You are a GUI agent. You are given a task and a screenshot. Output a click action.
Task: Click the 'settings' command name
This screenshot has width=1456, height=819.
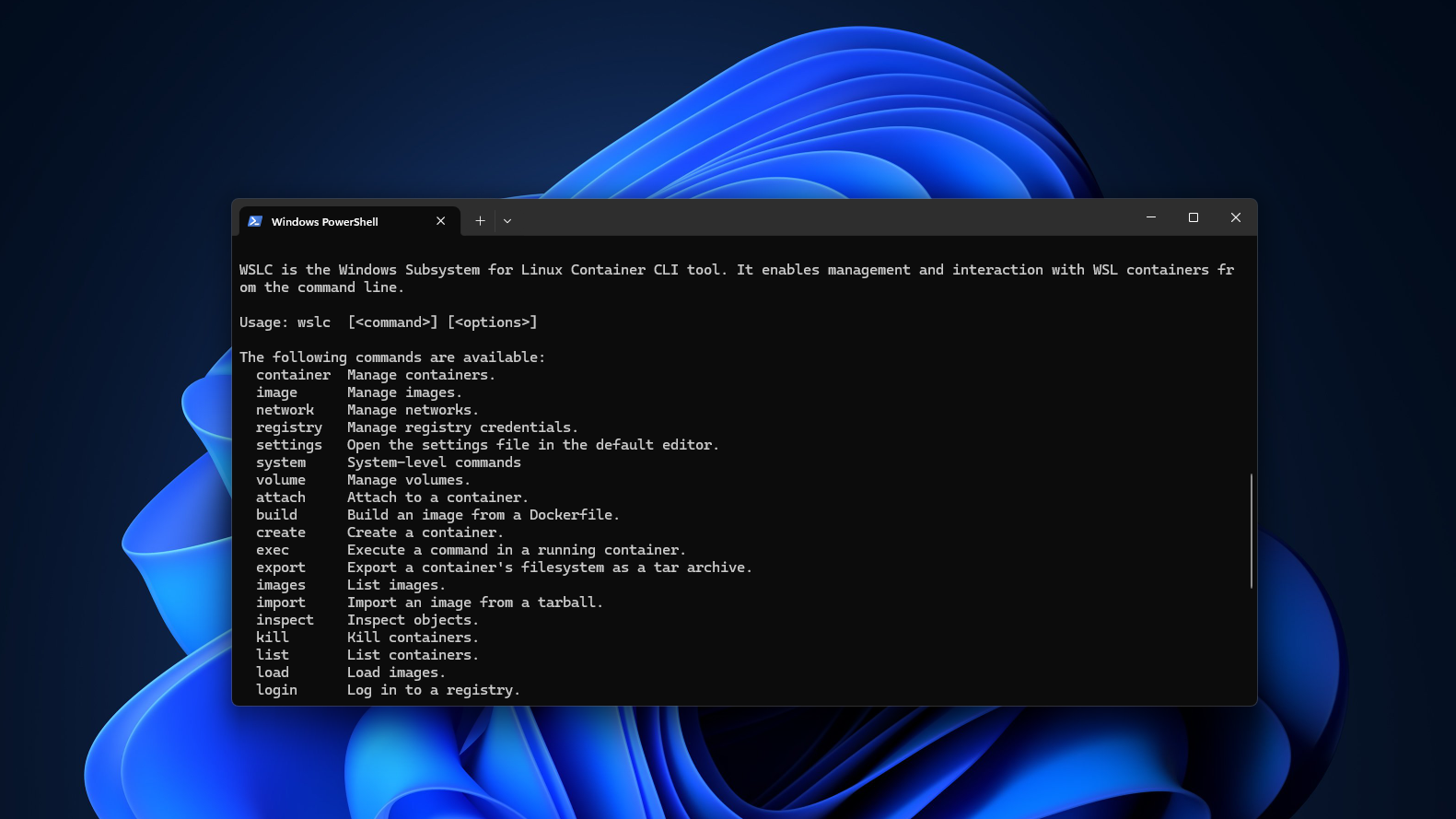[x=289, y=445]
